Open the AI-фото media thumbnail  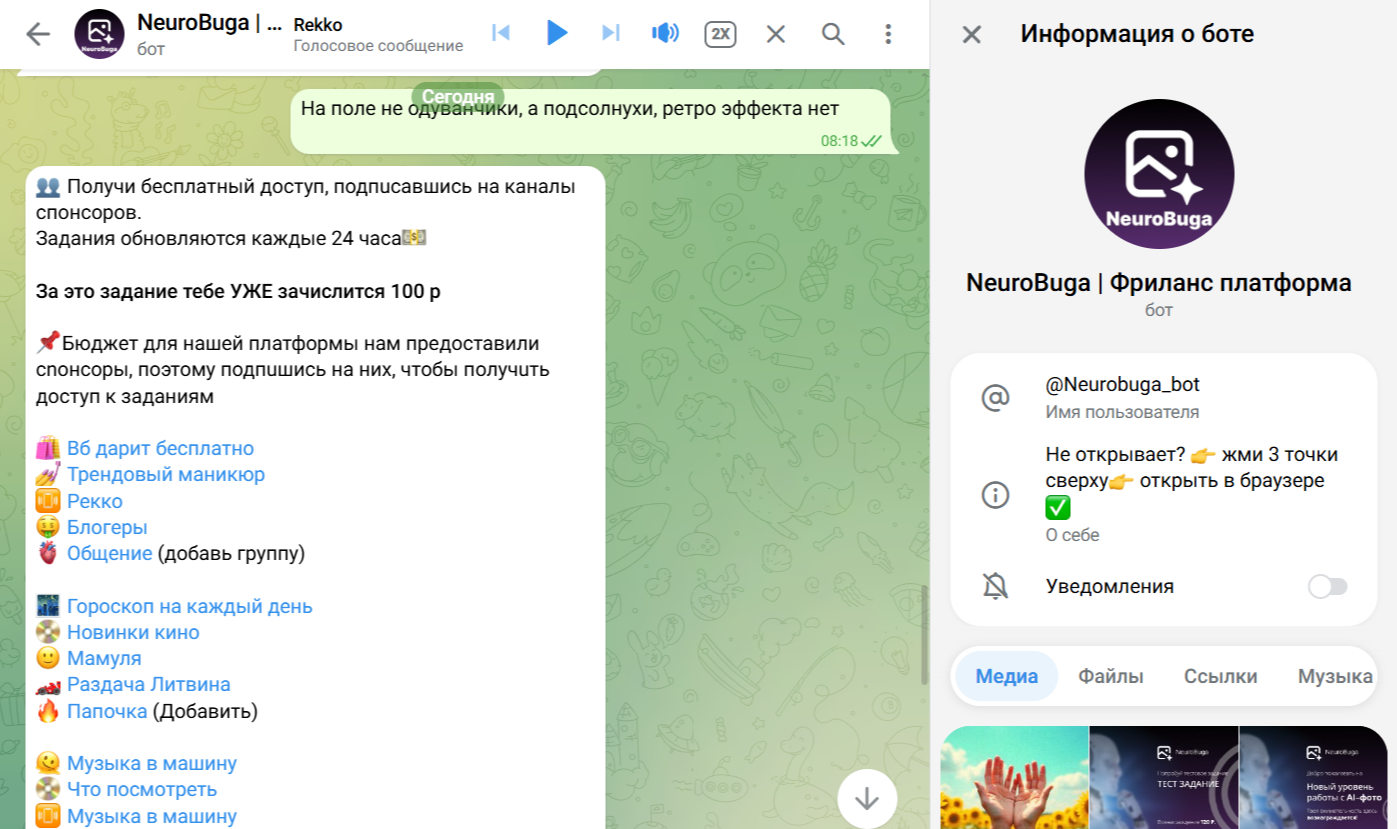pyautogui.click(x=1313, y=777)
